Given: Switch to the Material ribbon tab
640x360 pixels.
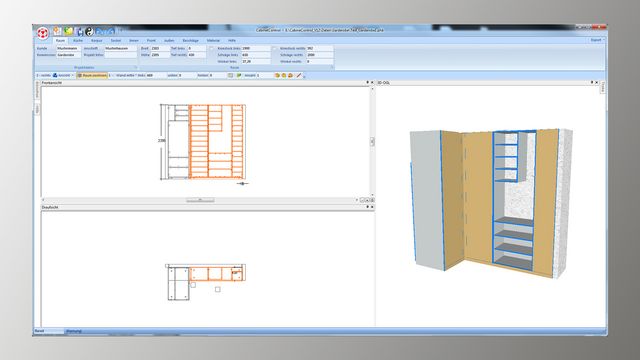Looking at the screenshot, I should [213, 40].
